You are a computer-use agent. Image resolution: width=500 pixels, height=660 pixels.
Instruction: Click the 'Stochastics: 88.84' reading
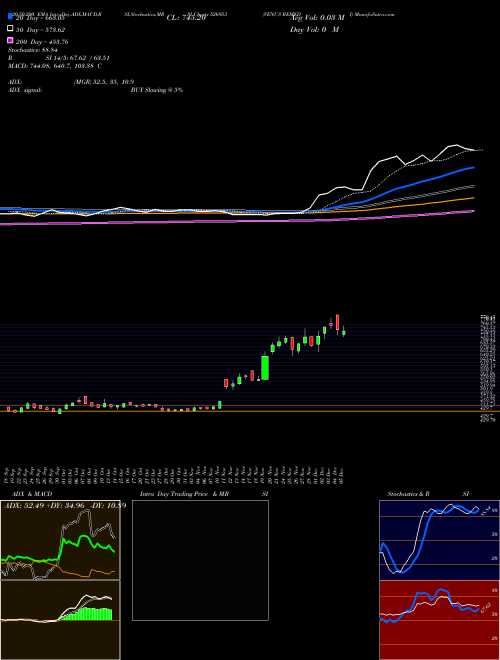(32, 50)
